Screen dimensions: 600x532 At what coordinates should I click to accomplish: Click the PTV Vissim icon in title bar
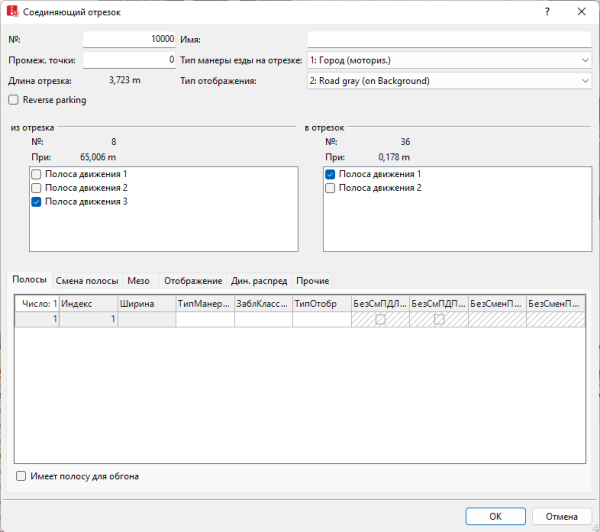click(12, 11)
